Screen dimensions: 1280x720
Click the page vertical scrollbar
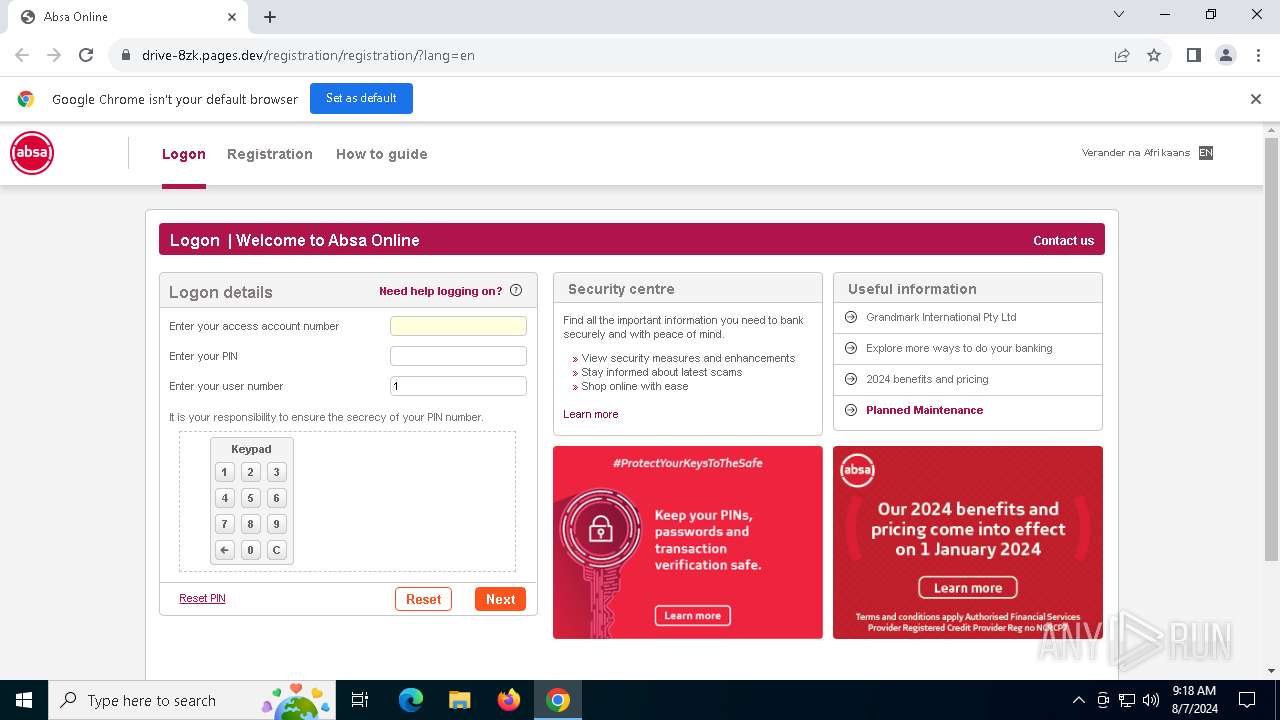click(x=1271, y=350)
